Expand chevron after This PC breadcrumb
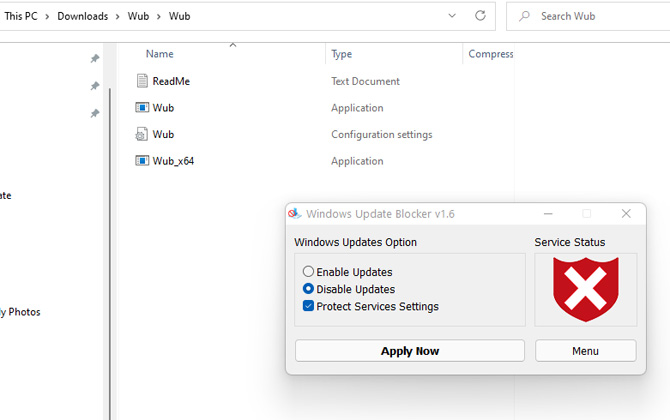The width and height of the screenshot is (670, 420). [x=47, y=17]
